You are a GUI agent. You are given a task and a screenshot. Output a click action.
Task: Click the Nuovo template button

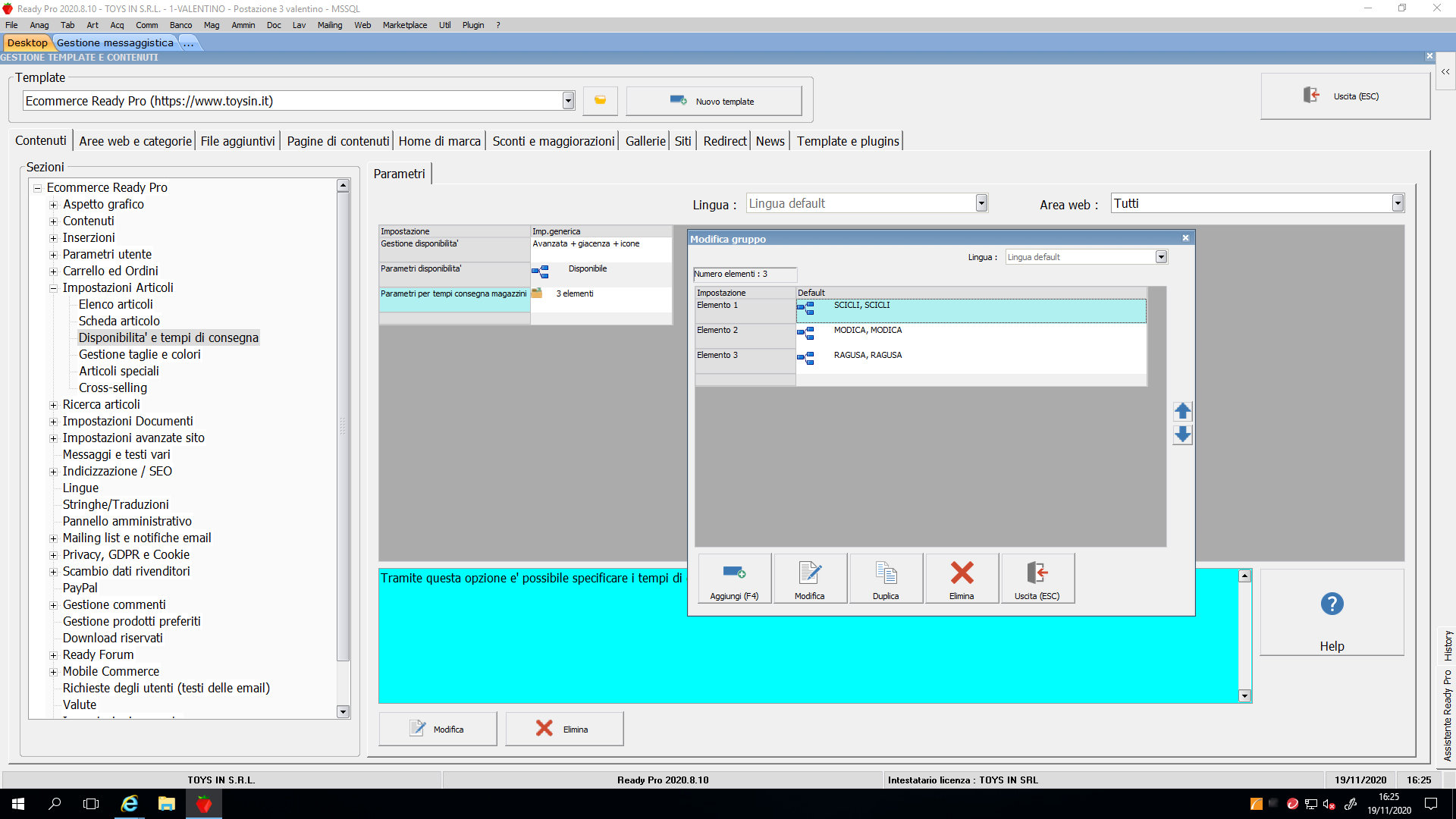click(x=714, y=101)
